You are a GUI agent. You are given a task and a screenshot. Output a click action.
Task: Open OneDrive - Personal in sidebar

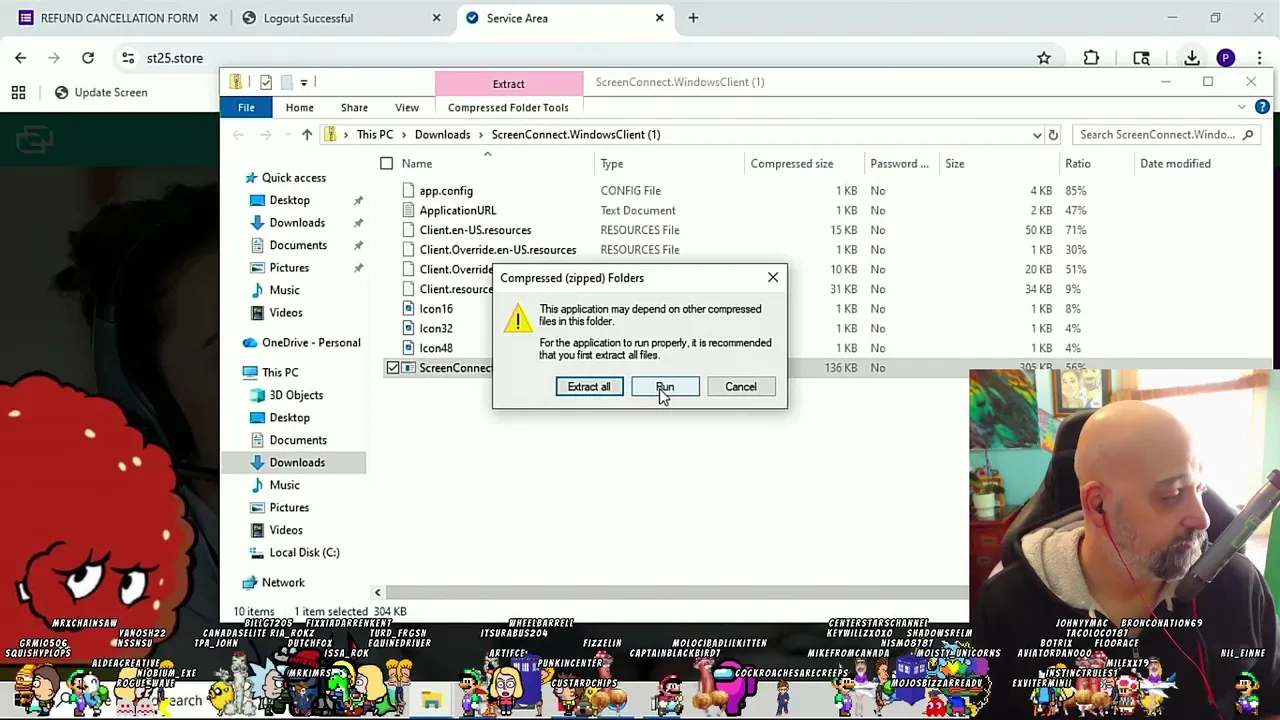point(311,343)
